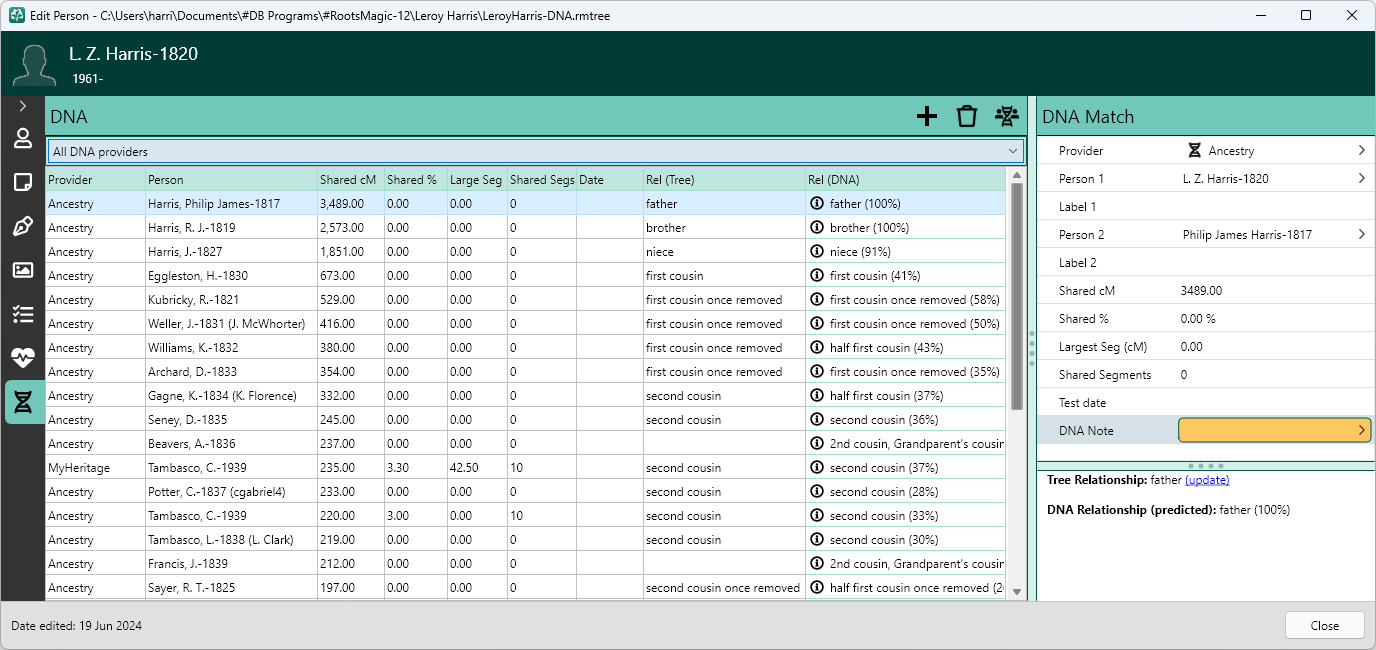The height and width of the screenshot is (650, 1376).
Task: Show info for brother (100%) DNA relationship
Action: tap(817, 228)
